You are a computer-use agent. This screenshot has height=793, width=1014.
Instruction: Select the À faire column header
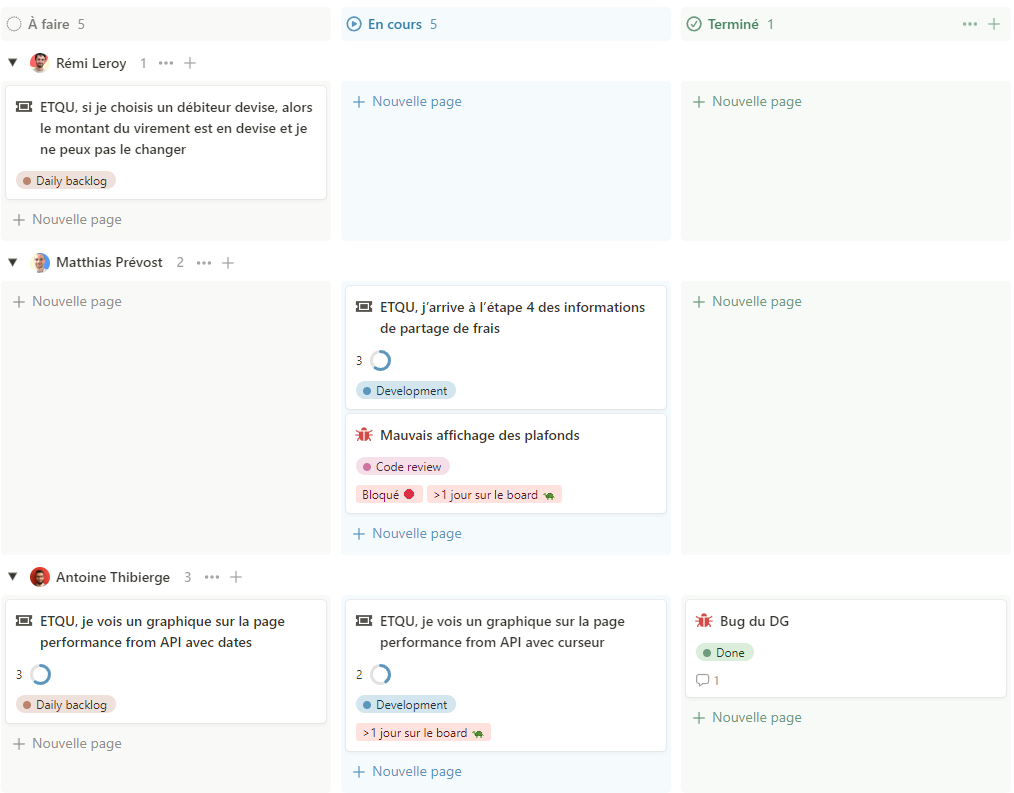48,24
